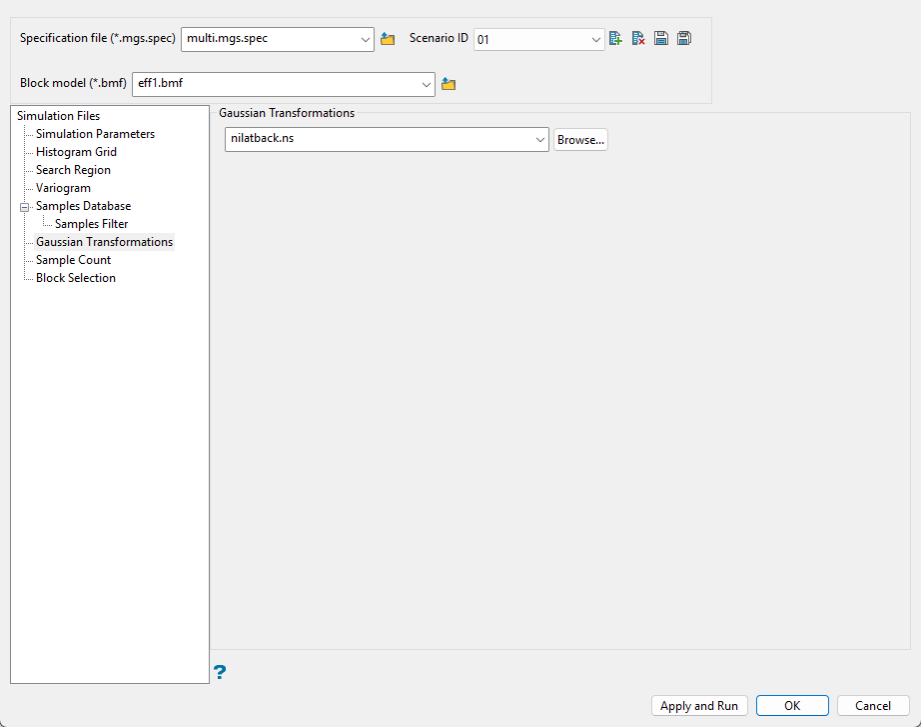
Task: Select Simulation Parameters in the tree
Action: coord(95,134)
